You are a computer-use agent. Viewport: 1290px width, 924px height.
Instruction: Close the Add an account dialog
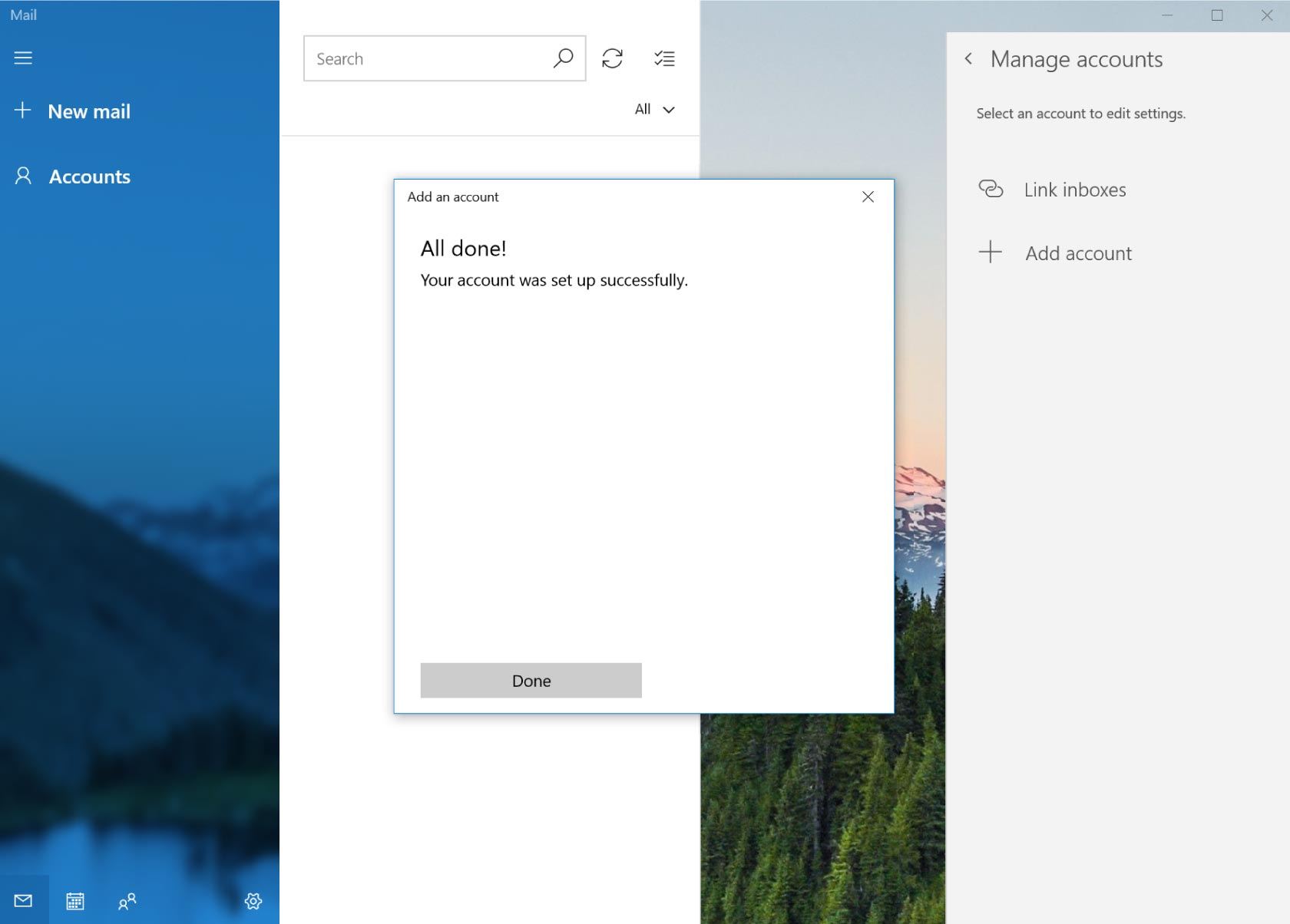[868, 196]
